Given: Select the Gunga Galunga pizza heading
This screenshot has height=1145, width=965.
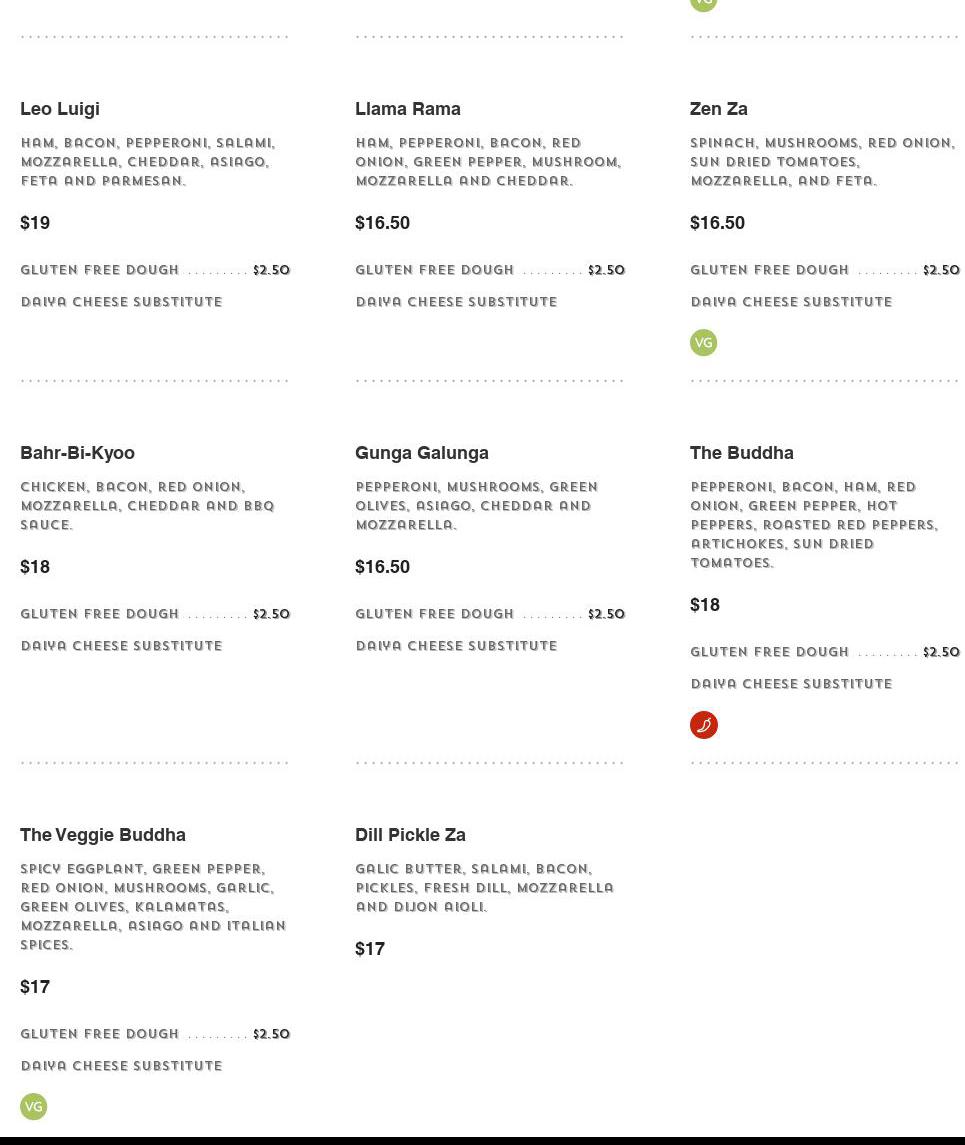Looking at the screenshot, I should [x=422, y=453].
